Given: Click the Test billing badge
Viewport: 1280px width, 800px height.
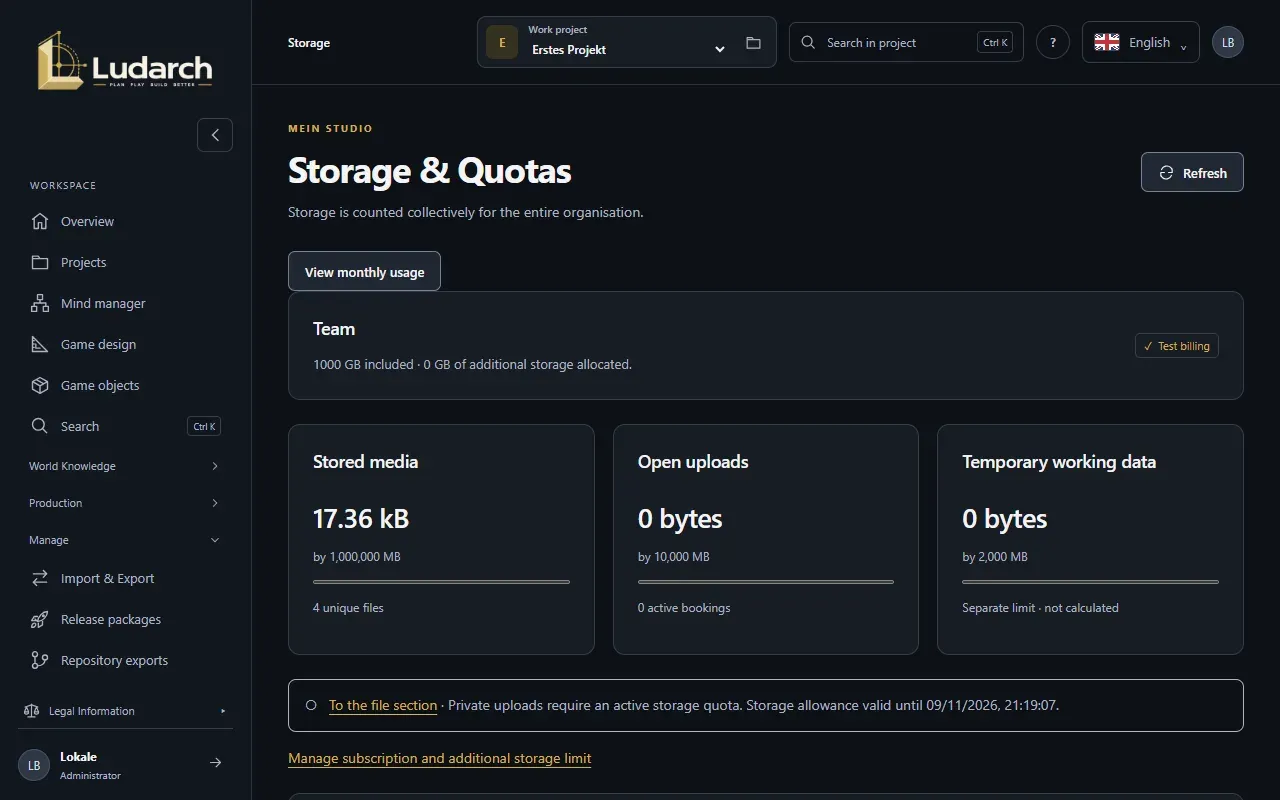Looking at the screenshot, I should [x=1177, y=346].
